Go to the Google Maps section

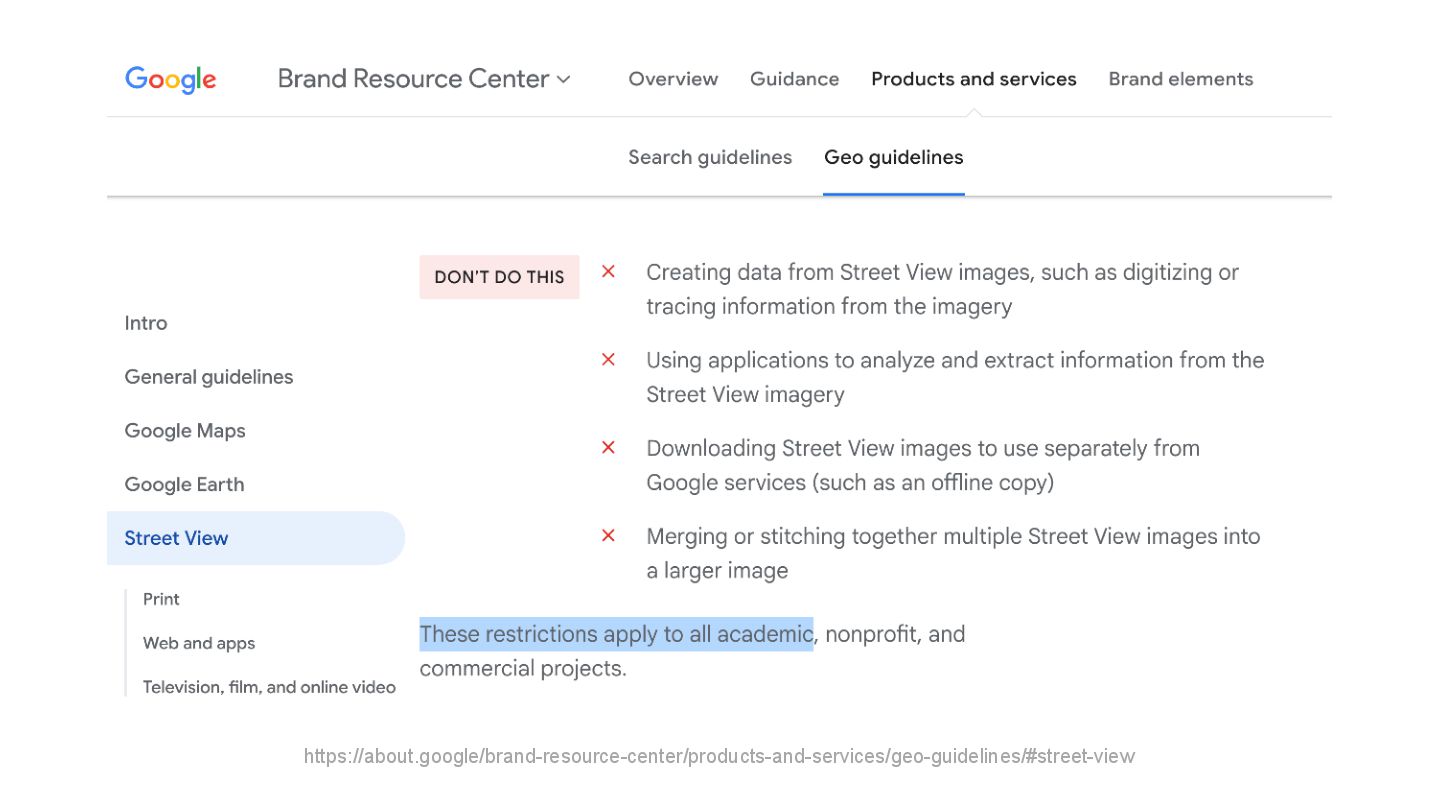click(x=185, y=431)
